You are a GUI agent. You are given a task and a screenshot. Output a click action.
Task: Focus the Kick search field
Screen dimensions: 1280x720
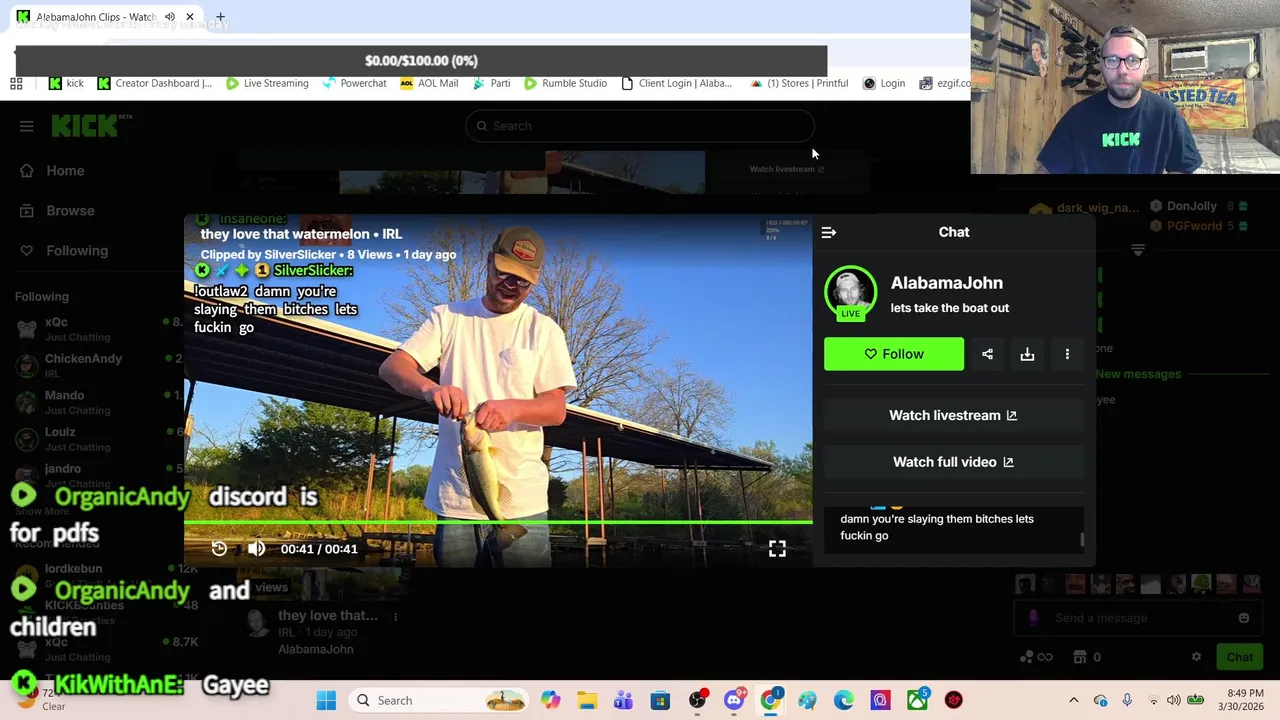tap(640, 126)
